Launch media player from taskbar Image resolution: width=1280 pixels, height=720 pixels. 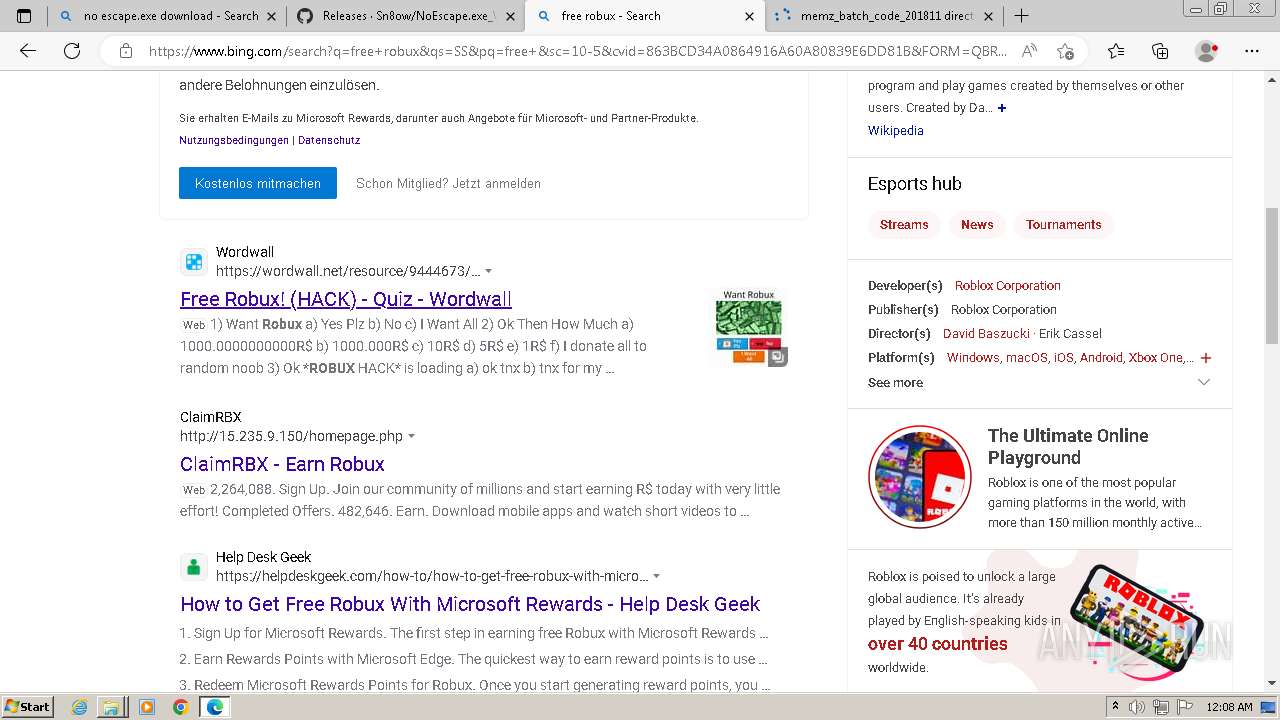click(x=147, y=707)
